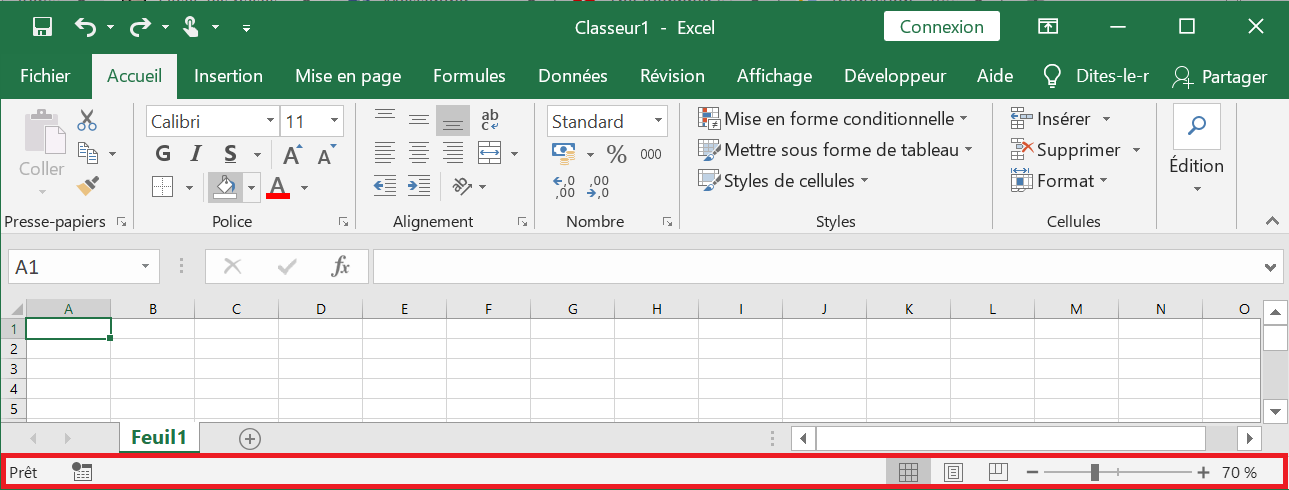Toggle italic formatting (I)
The width and height of the screenshot is (1289, 490).
point(197,154)
